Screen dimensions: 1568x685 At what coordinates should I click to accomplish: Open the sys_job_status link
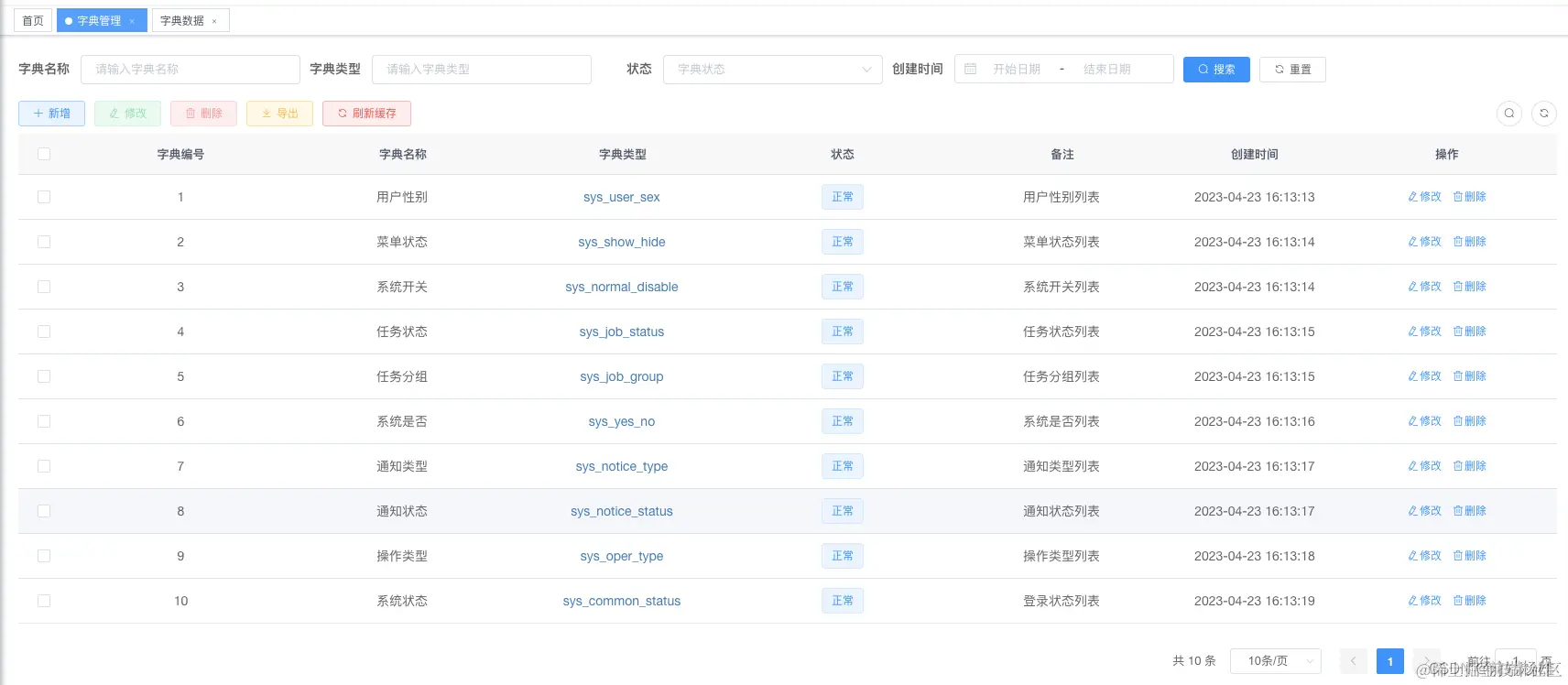[622, 332]
